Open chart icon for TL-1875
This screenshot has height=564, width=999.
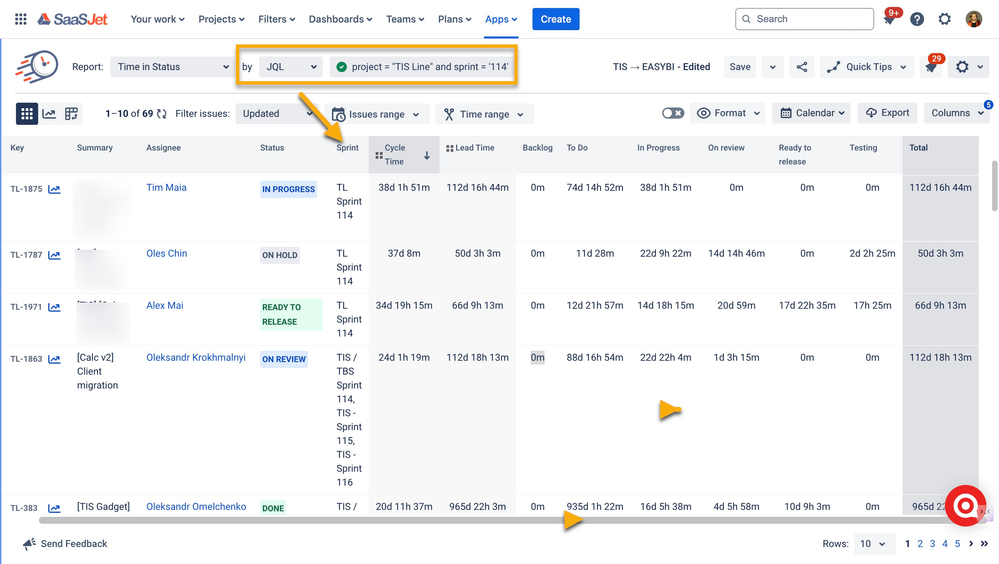[x=54, y=189]
